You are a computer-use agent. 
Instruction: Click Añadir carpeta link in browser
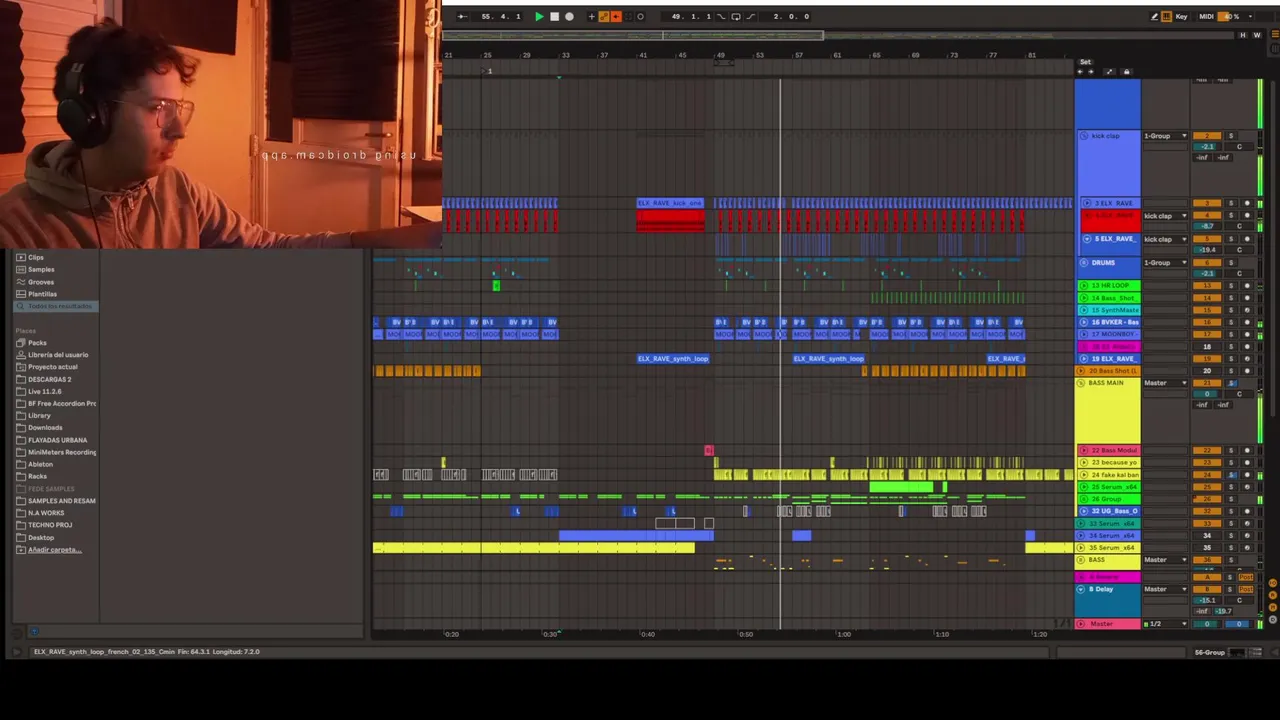[54, 550]
